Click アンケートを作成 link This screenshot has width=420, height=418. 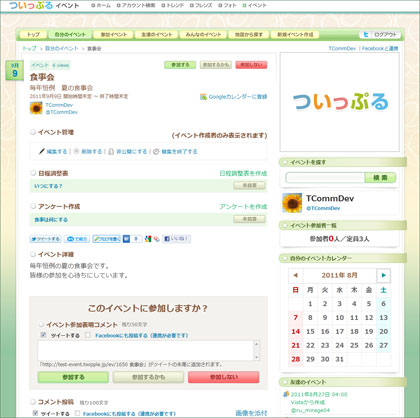coord(243,207)
